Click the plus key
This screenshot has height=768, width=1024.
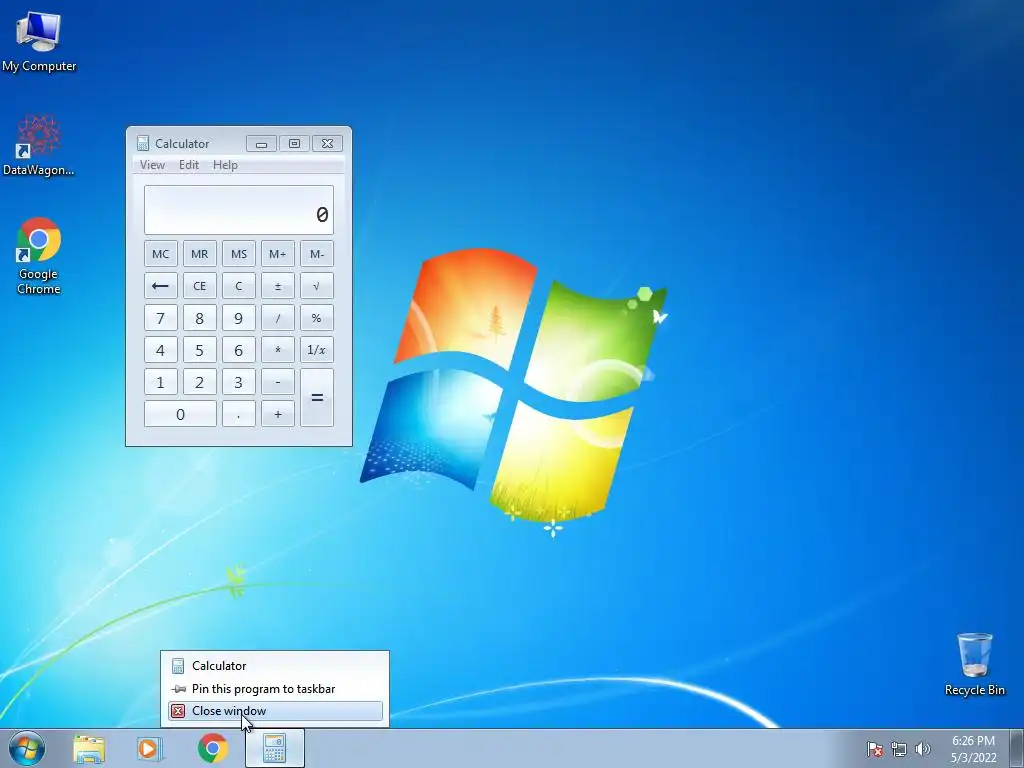click(x=278, y=414)
